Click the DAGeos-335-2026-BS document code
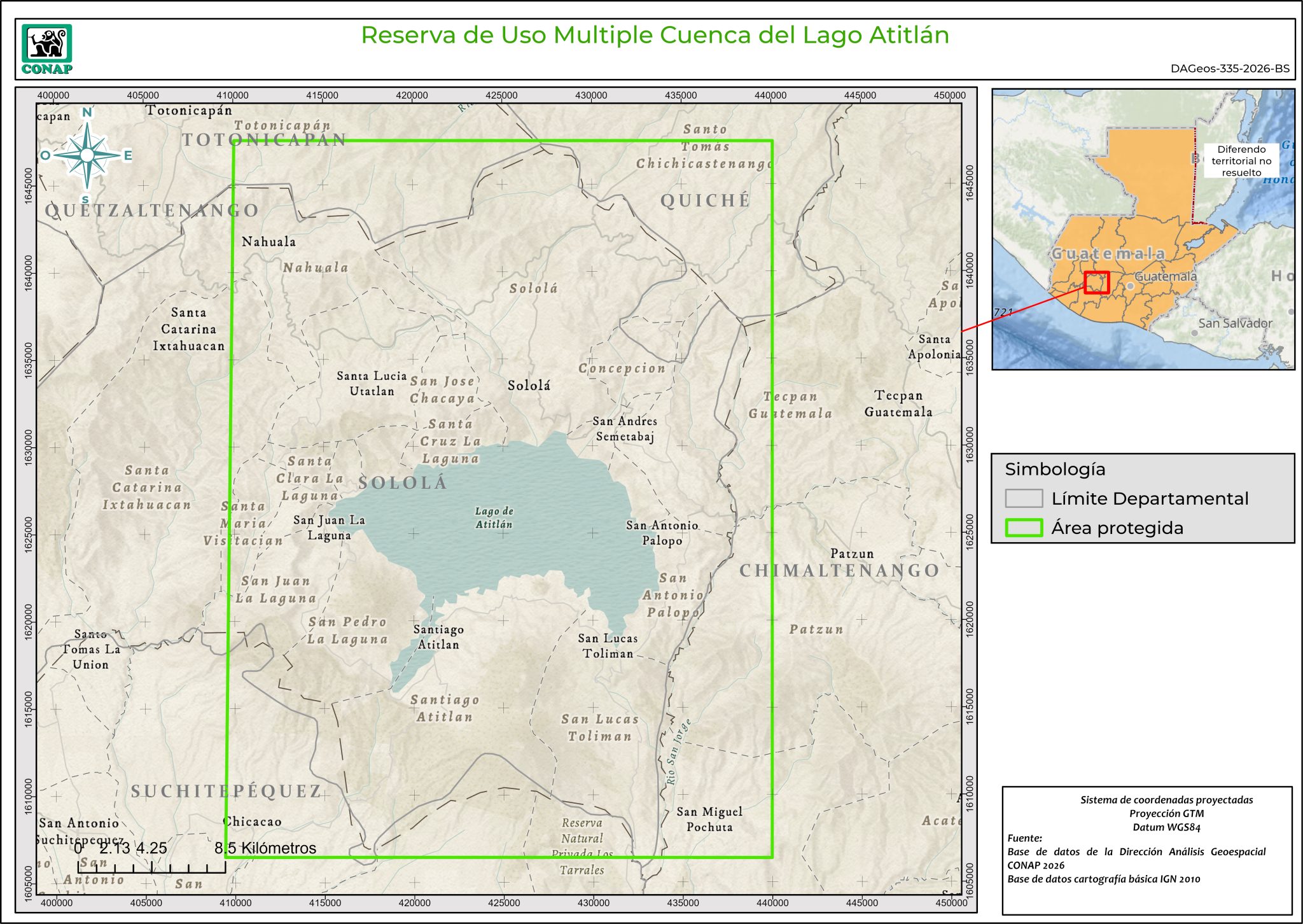 click(x=1229, y=69)
